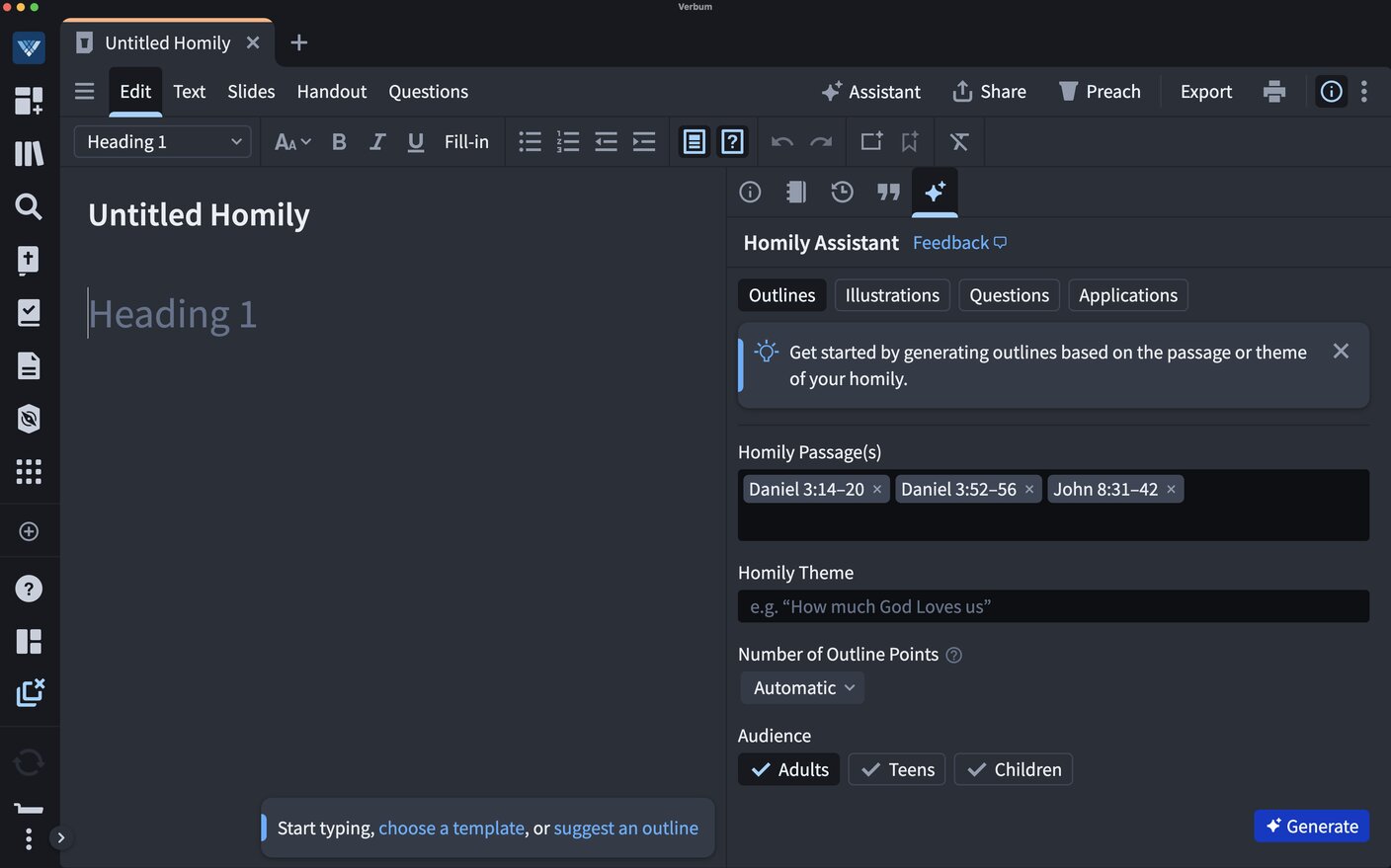Switch to the Illustrations tab
The image size is (1391, 868).
(891, 294)
